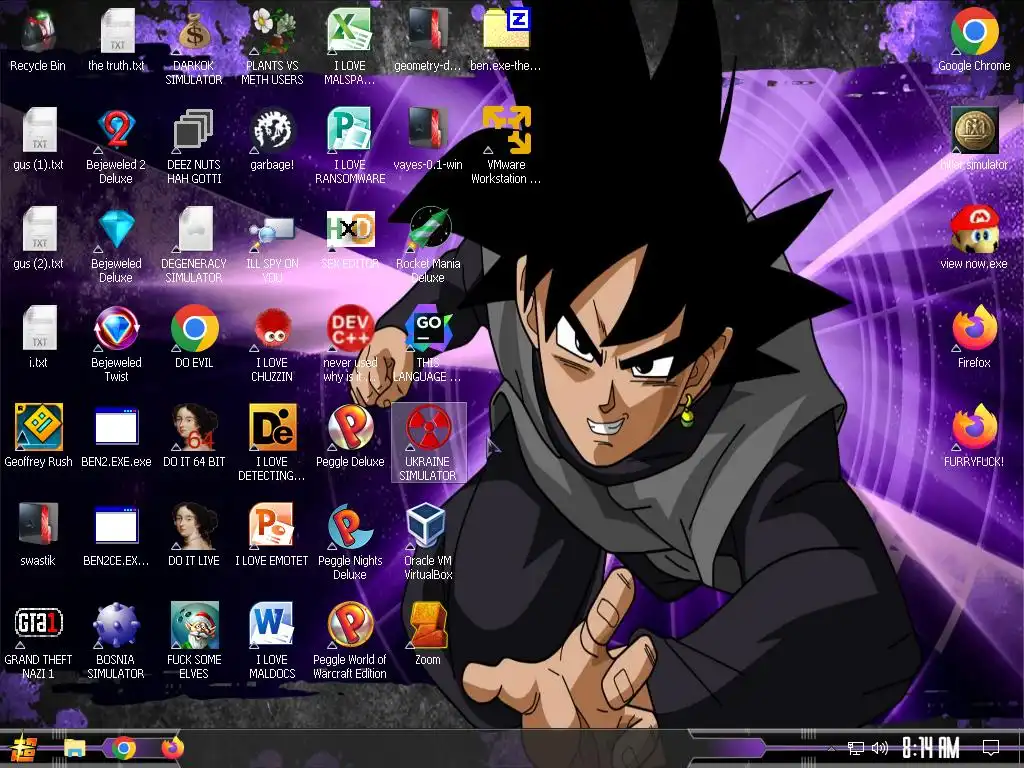Open BEN2CE.EX... program icon
1024x768 pixels.
[x=116, y=537]
